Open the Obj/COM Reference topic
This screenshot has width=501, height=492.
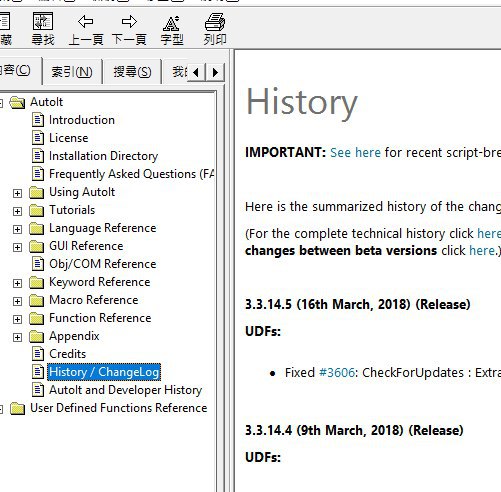click(x=103, y=264)
